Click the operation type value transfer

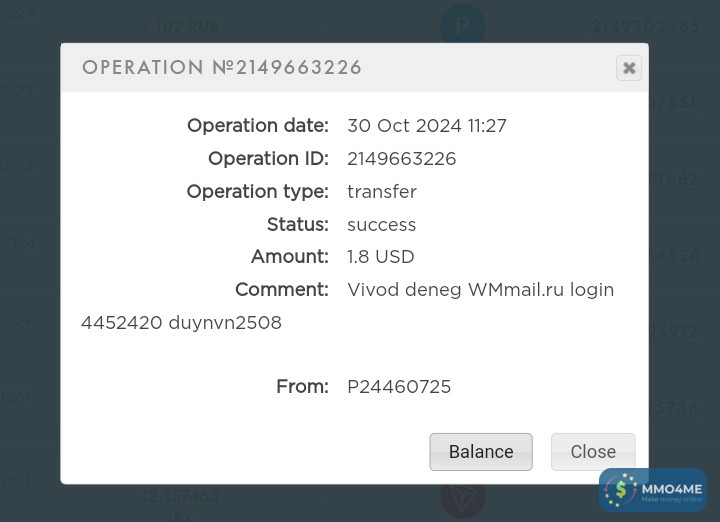tap(381, 192)
